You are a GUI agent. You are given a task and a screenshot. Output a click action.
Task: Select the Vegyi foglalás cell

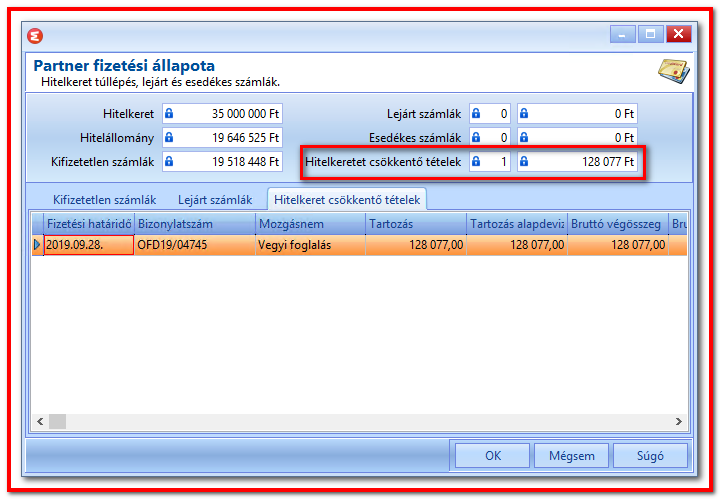(x=310, y=245)
